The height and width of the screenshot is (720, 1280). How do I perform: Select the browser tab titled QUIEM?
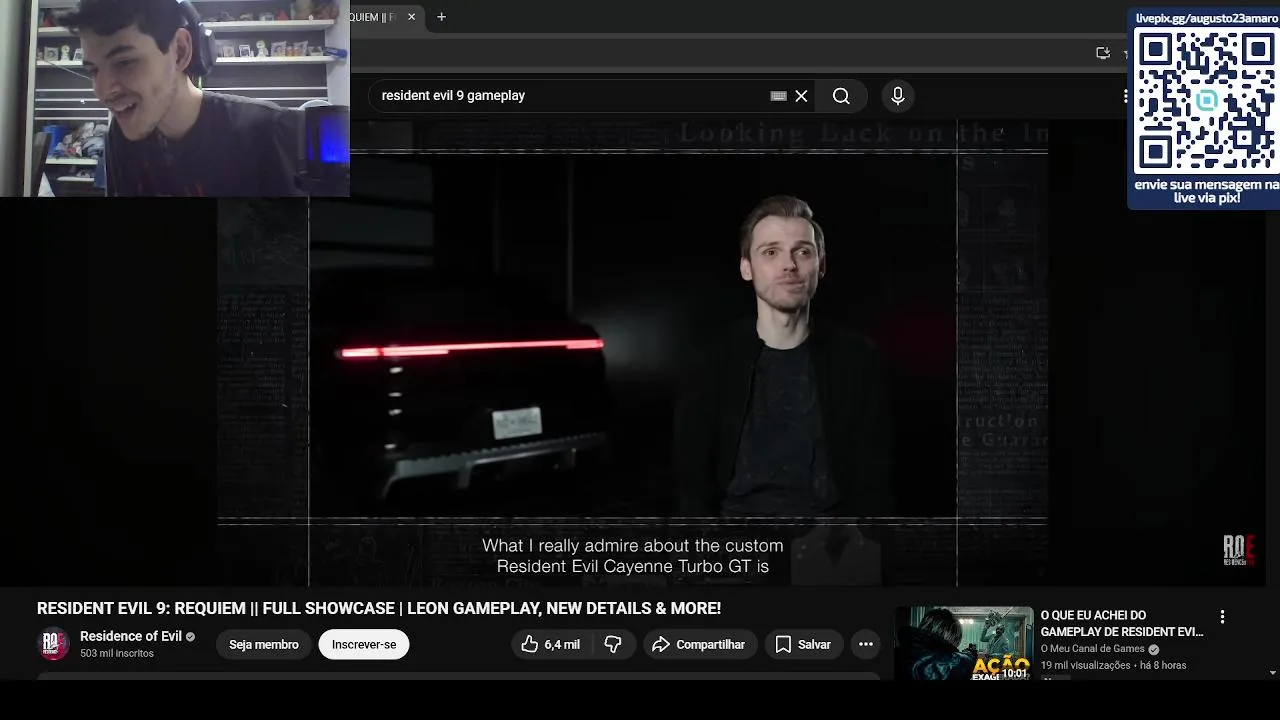click(385, 17)
